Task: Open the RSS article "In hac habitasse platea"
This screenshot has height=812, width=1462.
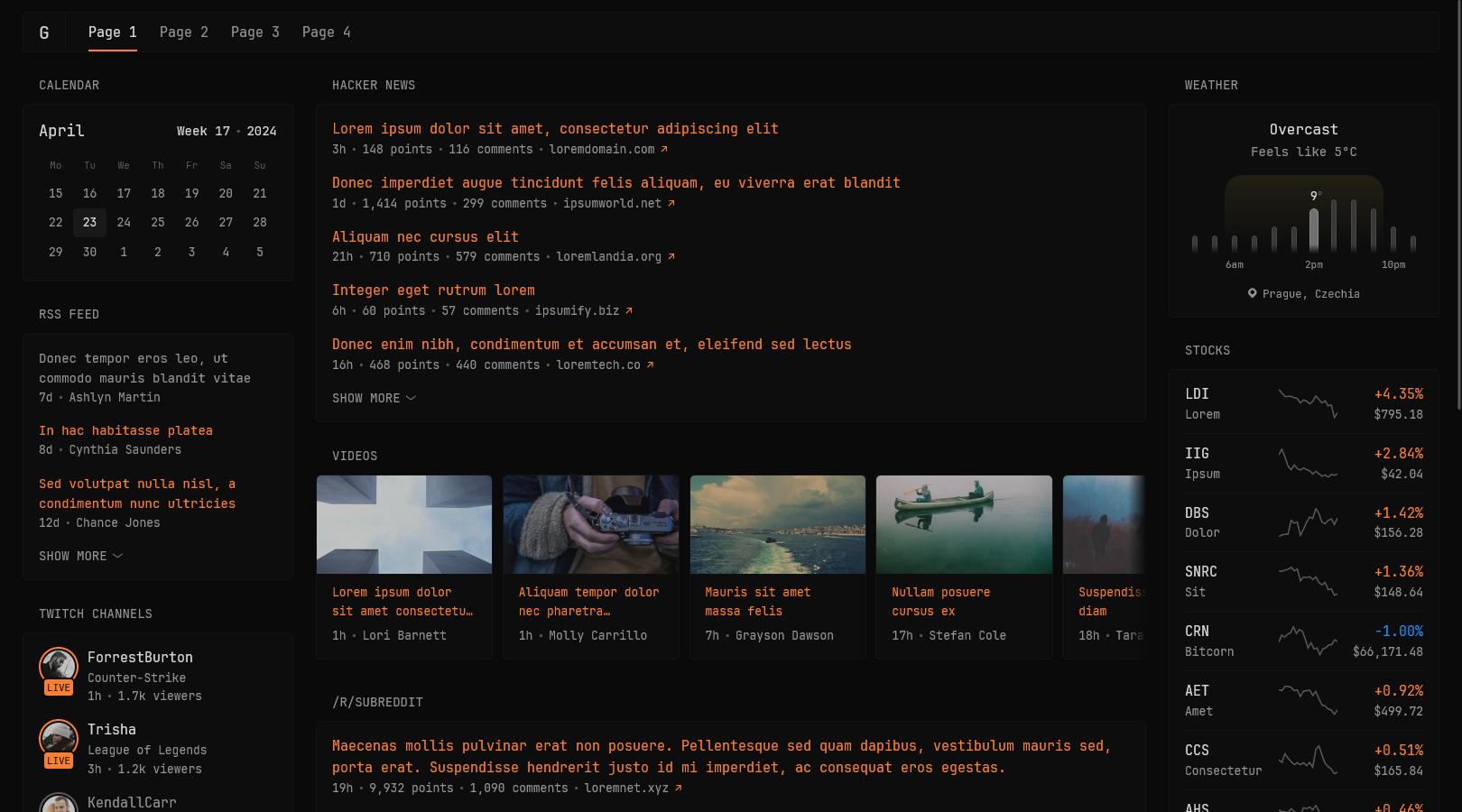Action: coord(125,430)
